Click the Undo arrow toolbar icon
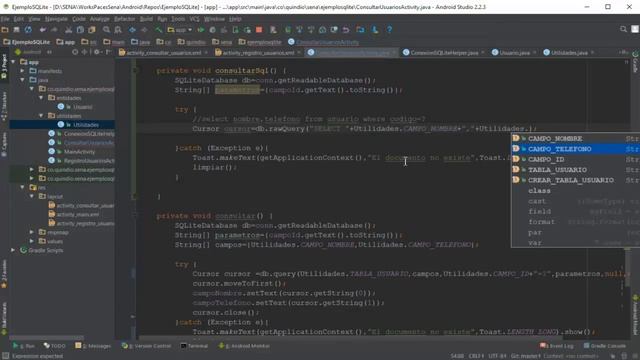 [x=42, y=30]
